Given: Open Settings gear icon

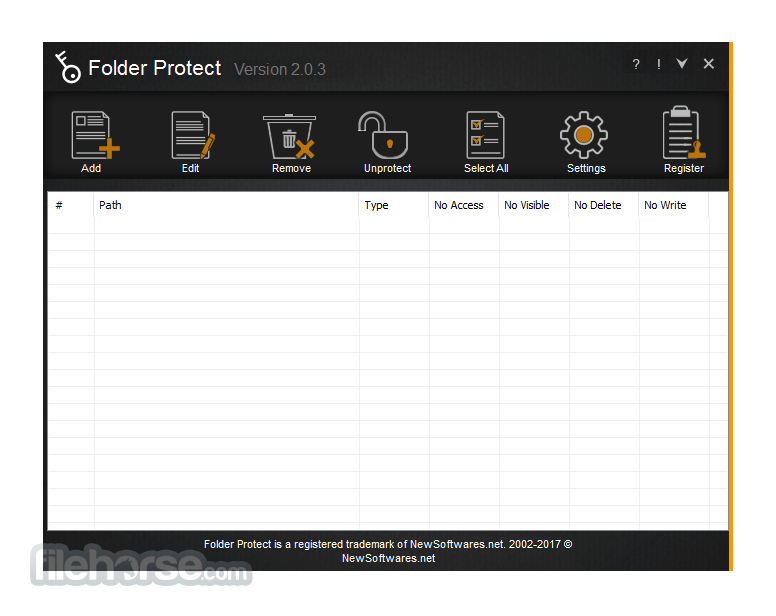Looking at the screenshot, I should point(584,135).
